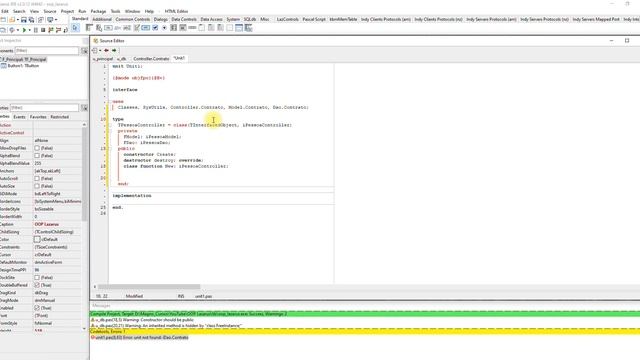Click the green Run triangle icon
Viewport: 640px width, 360px height.
coord(24,30)
